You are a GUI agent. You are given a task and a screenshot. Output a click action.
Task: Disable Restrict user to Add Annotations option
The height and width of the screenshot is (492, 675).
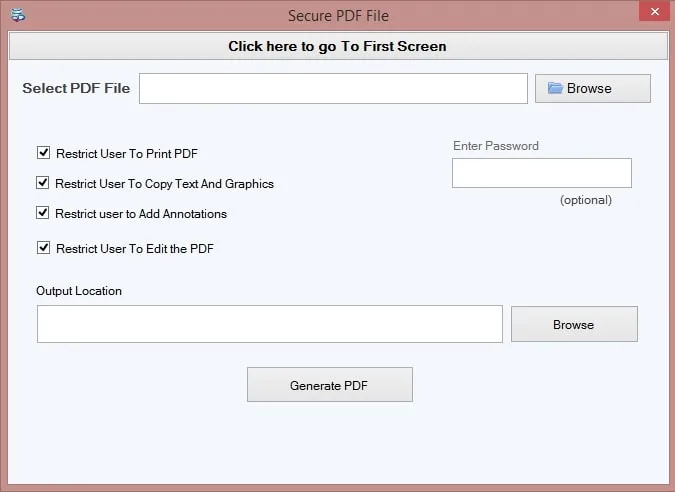[43, 213]
